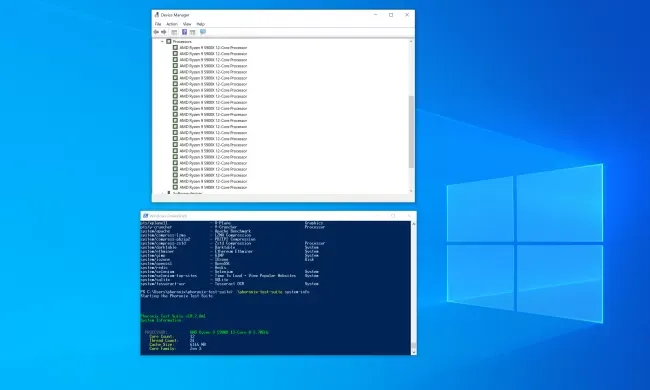Maximize the Device Manager window
This screenshot has height=390, width=650.
pos(391,15)
